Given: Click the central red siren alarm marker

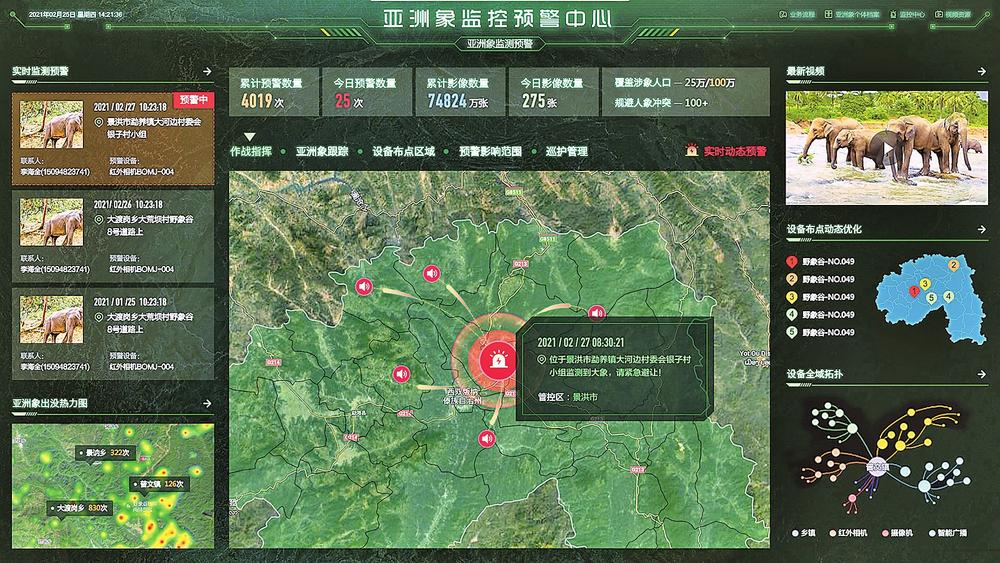Looking at the screenshot, I should pyautogui.click(x=493, y=359).
